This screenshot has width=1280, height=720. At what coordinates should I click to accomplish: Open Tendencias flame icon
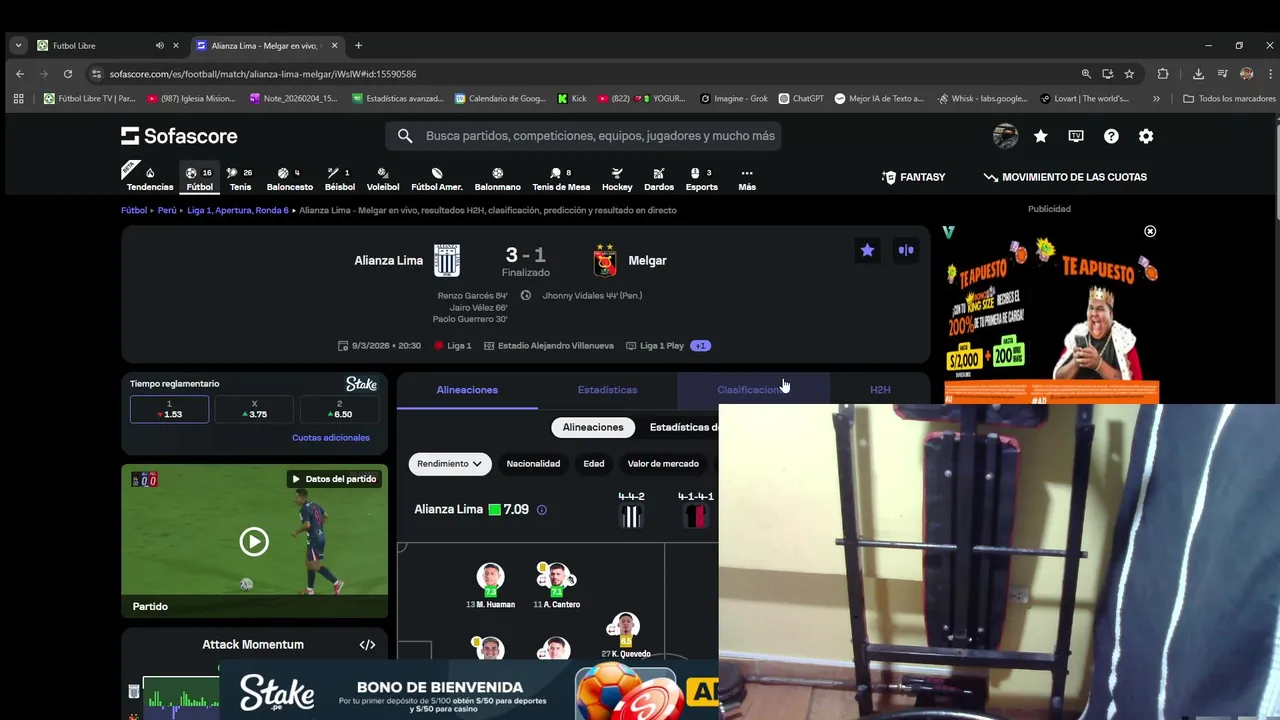tap(150, 173)
